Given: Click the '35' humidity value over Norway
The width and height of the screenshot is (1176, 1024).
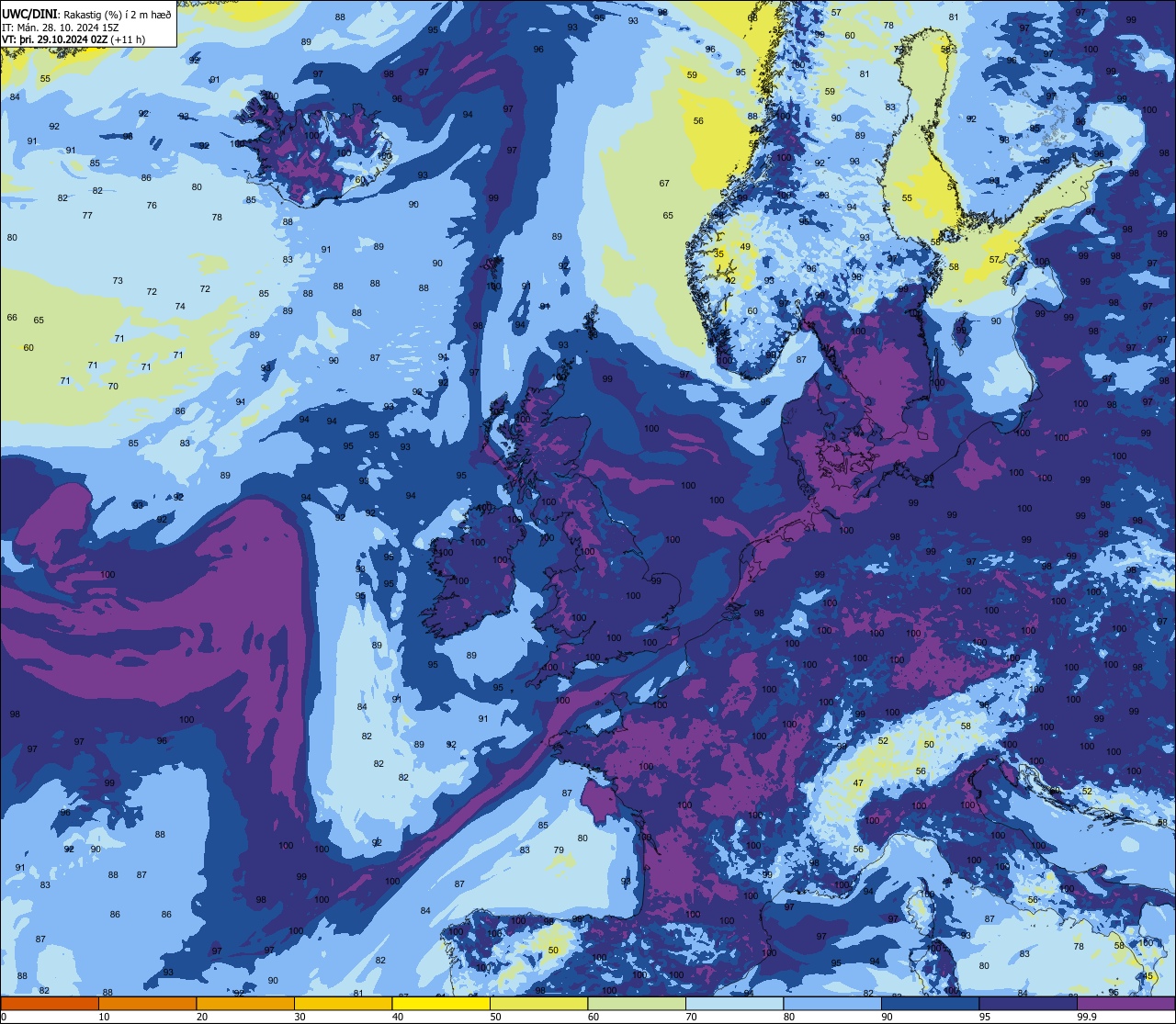Looking at the screenshot, I should (x=718, y=254).
